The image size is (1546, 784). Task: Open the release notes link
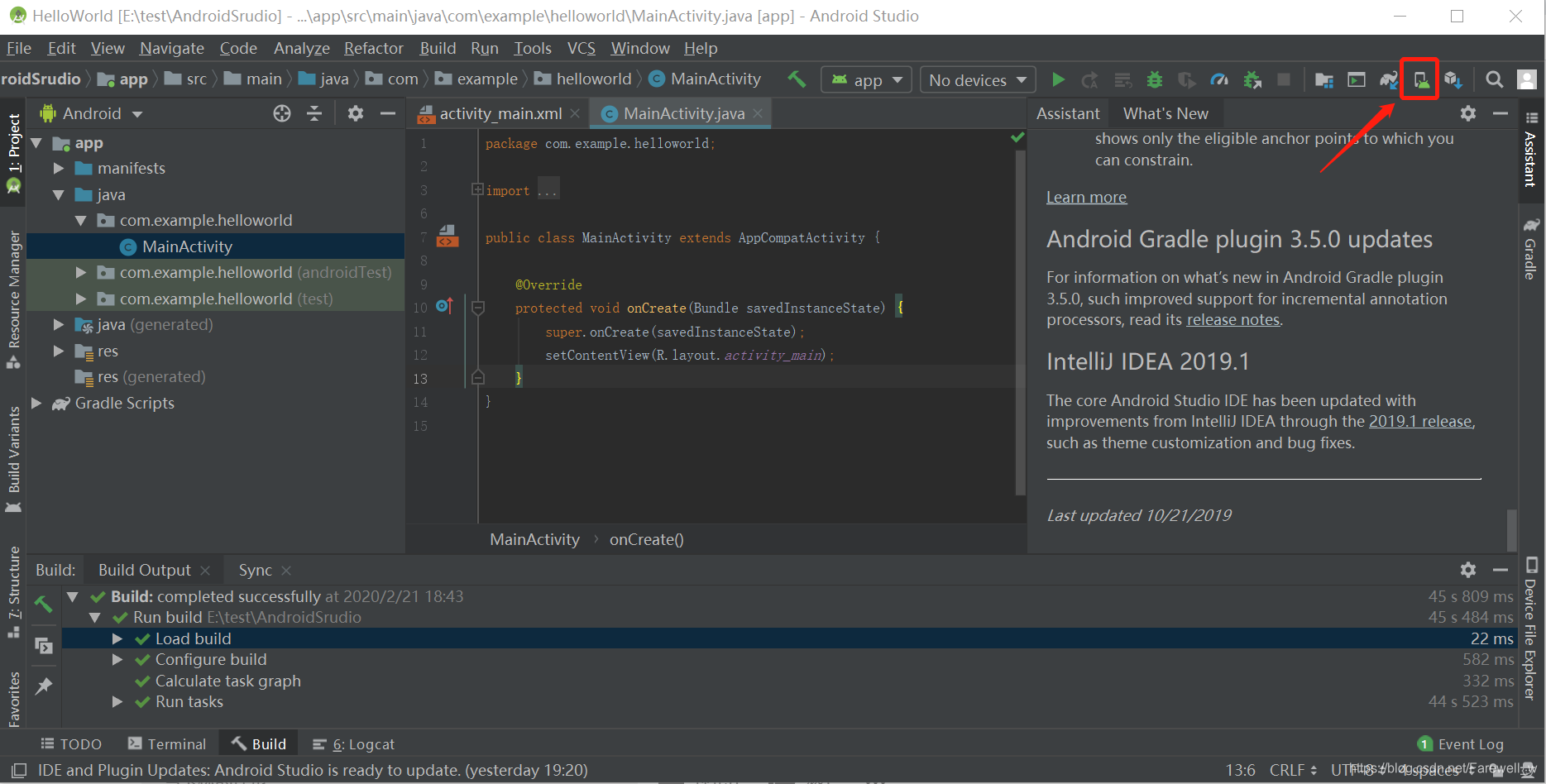pos(1233,320)
